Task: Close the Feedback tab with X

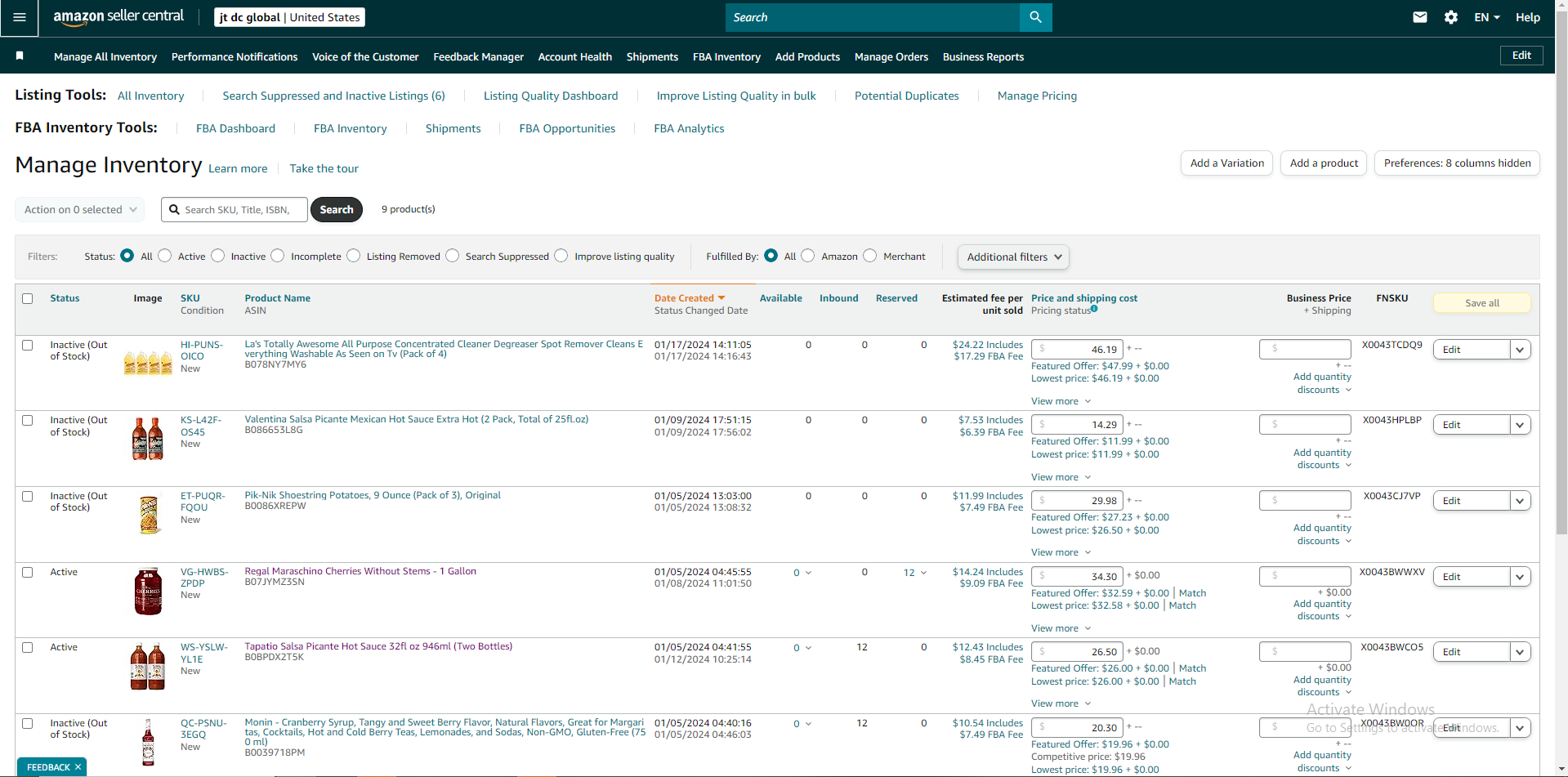Action: pyautogui.click(x=78, y=767)
